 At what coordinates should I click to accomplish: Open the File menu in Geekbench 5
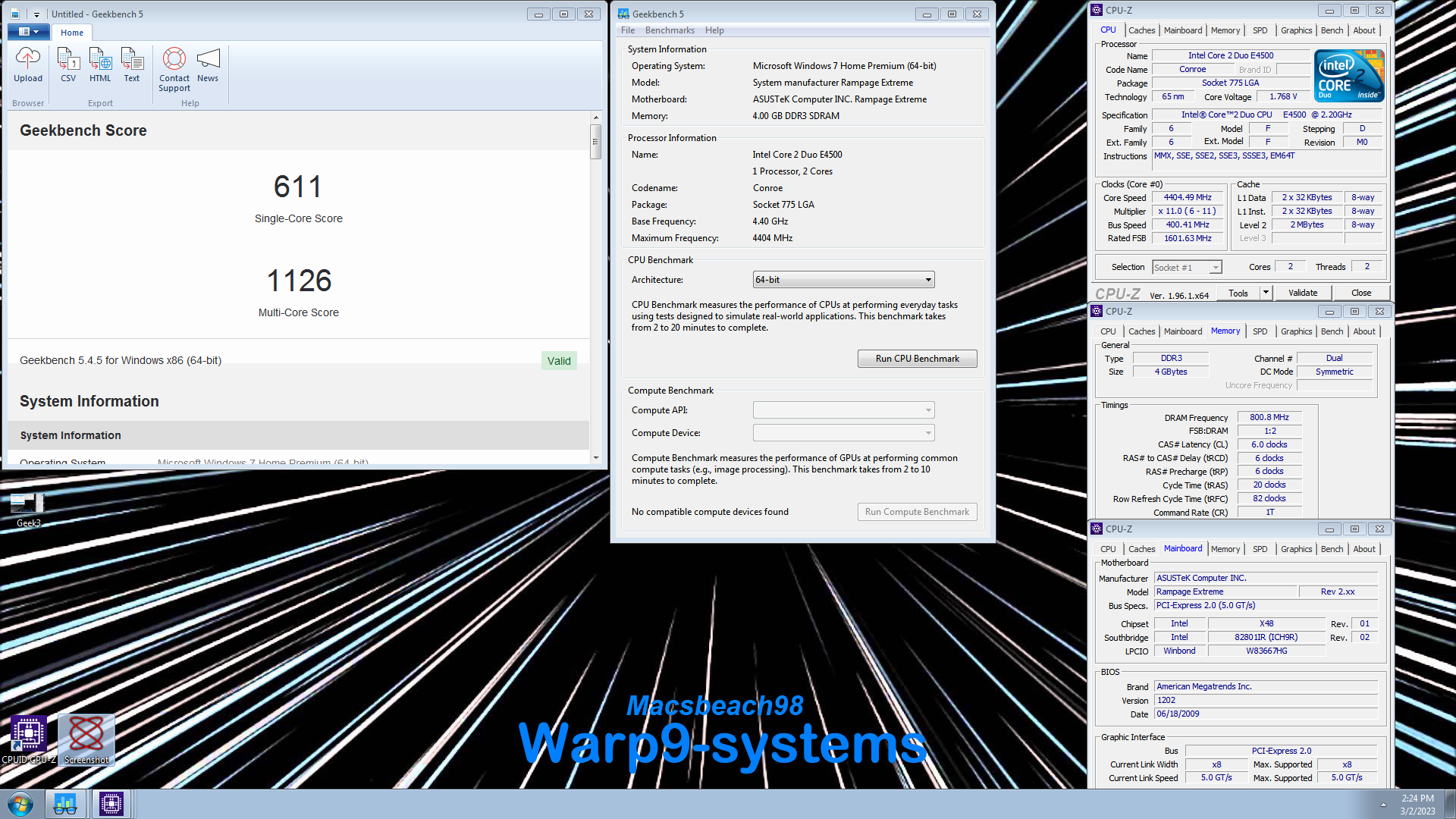(x=628, y=30)
